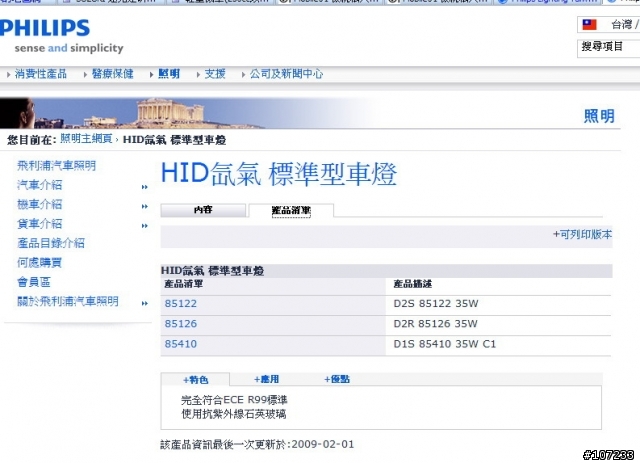Click the D2R 85126 35W description
Viewport: 640px width, 463px height.
436,324
